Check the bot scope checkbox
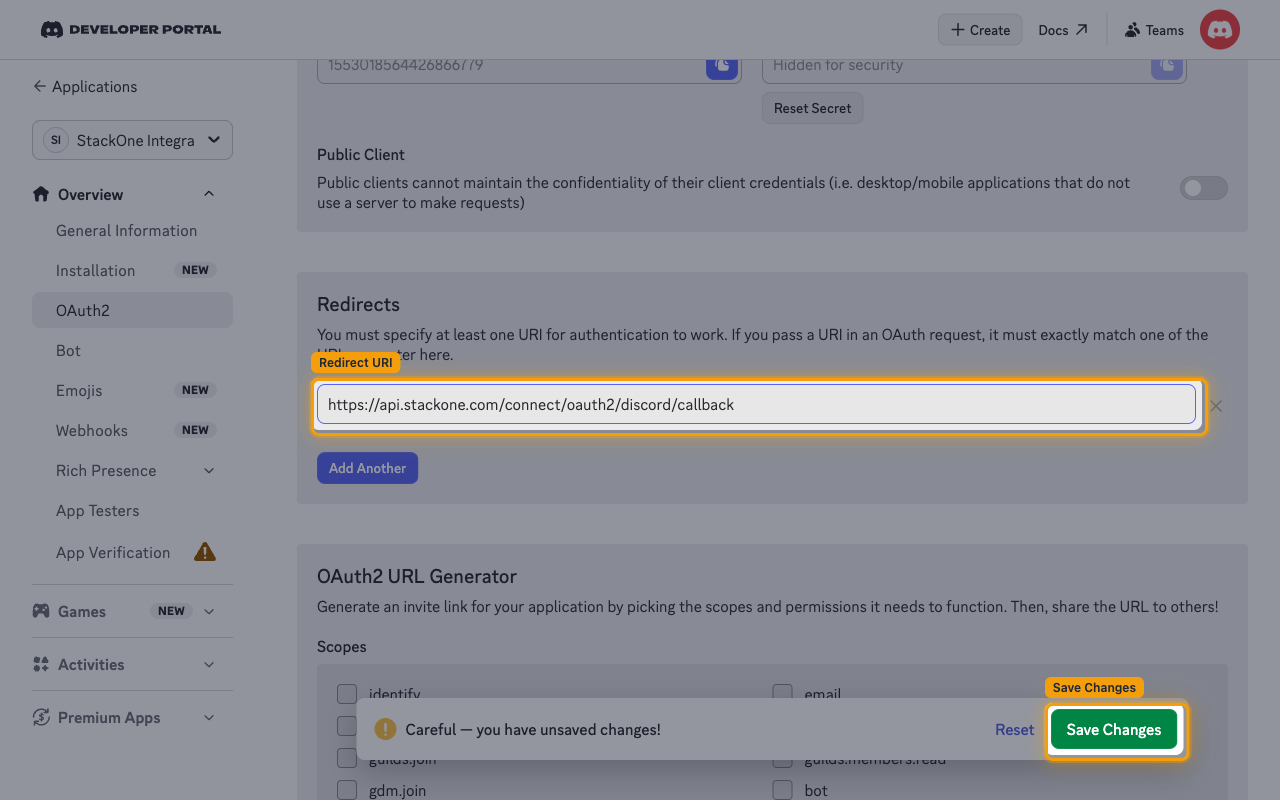 [x=782, y=790]
